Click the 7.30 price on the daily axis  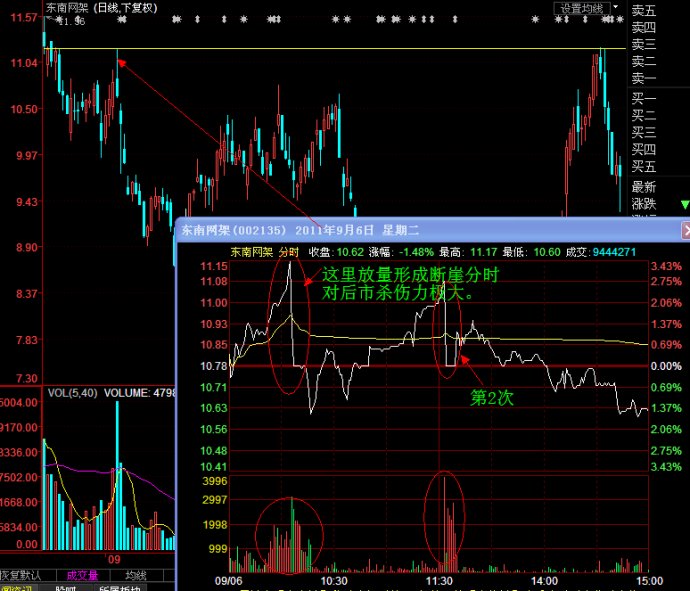[x=27, y=378]
